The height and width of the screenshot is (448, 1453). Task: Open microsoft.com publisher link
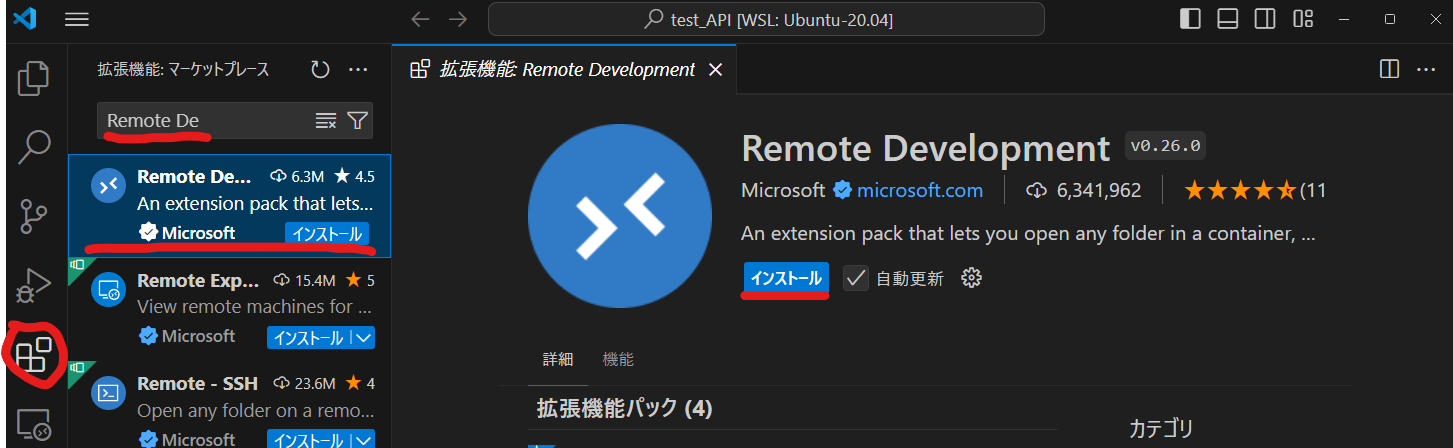pos(920,190)
